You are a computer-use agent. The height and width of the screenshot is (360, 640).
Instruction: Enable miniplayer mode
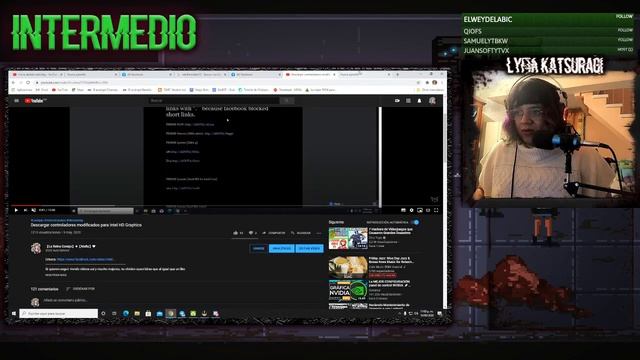[420, 210]
